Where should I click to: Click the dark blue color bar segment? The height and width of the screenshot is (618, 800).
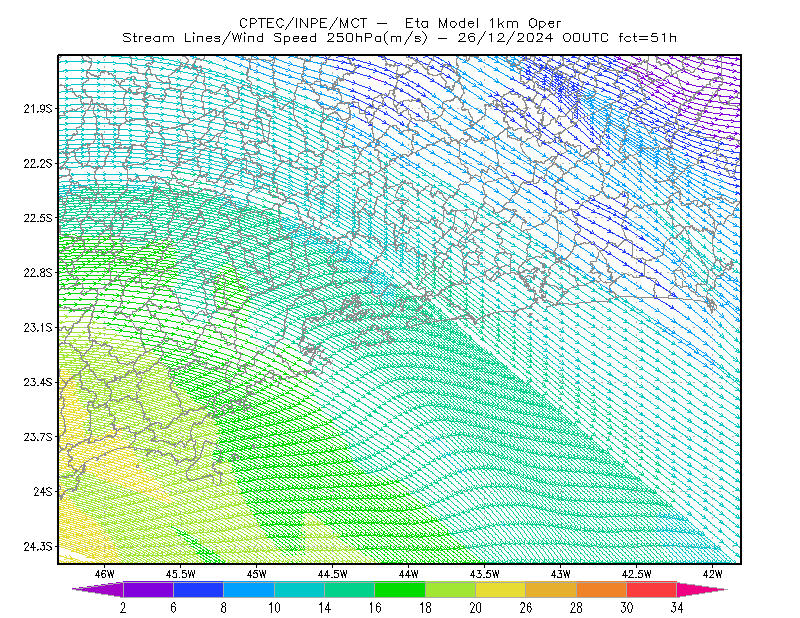[198, 589]
